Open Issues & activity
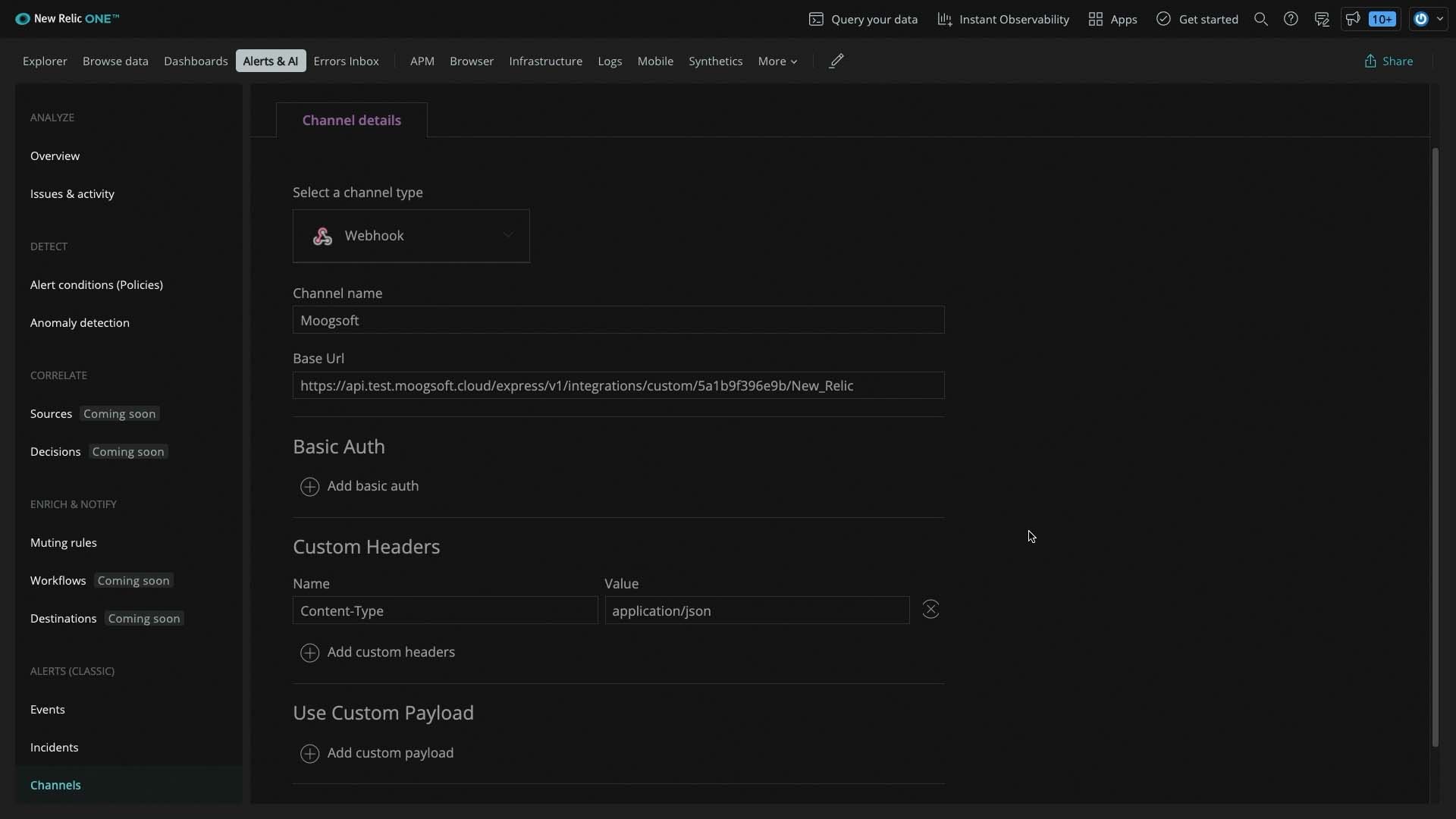Screen dimensions: 1456x819 (x=72, y=193)
